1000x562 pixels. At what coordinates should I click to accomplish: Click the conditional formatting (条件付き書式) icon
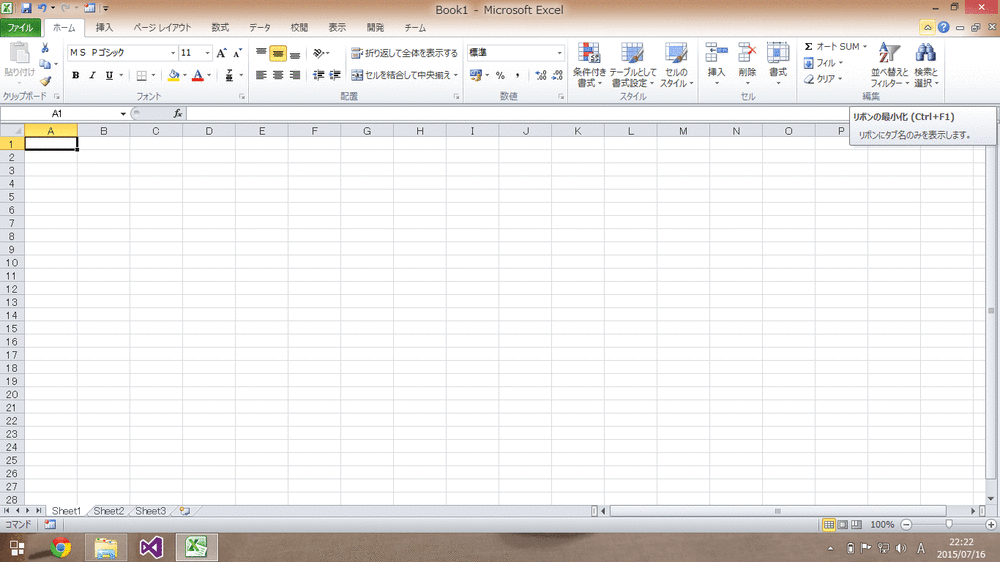pyautogui.click(x=589, y=53)
